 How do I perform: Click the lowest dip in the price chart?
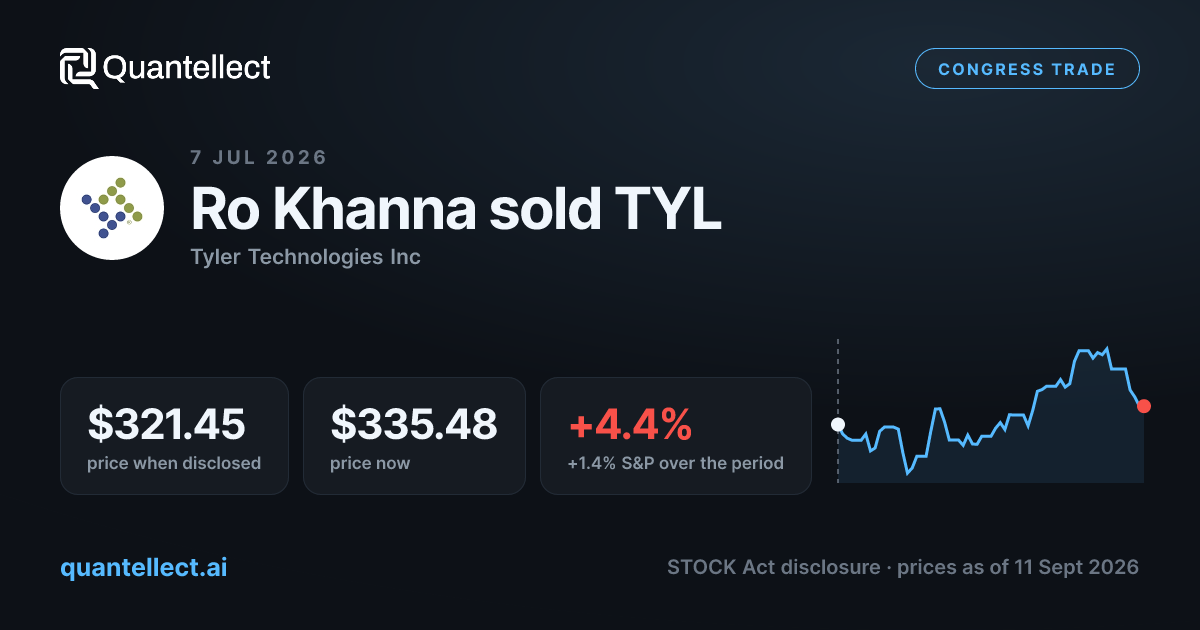[907, 472]
